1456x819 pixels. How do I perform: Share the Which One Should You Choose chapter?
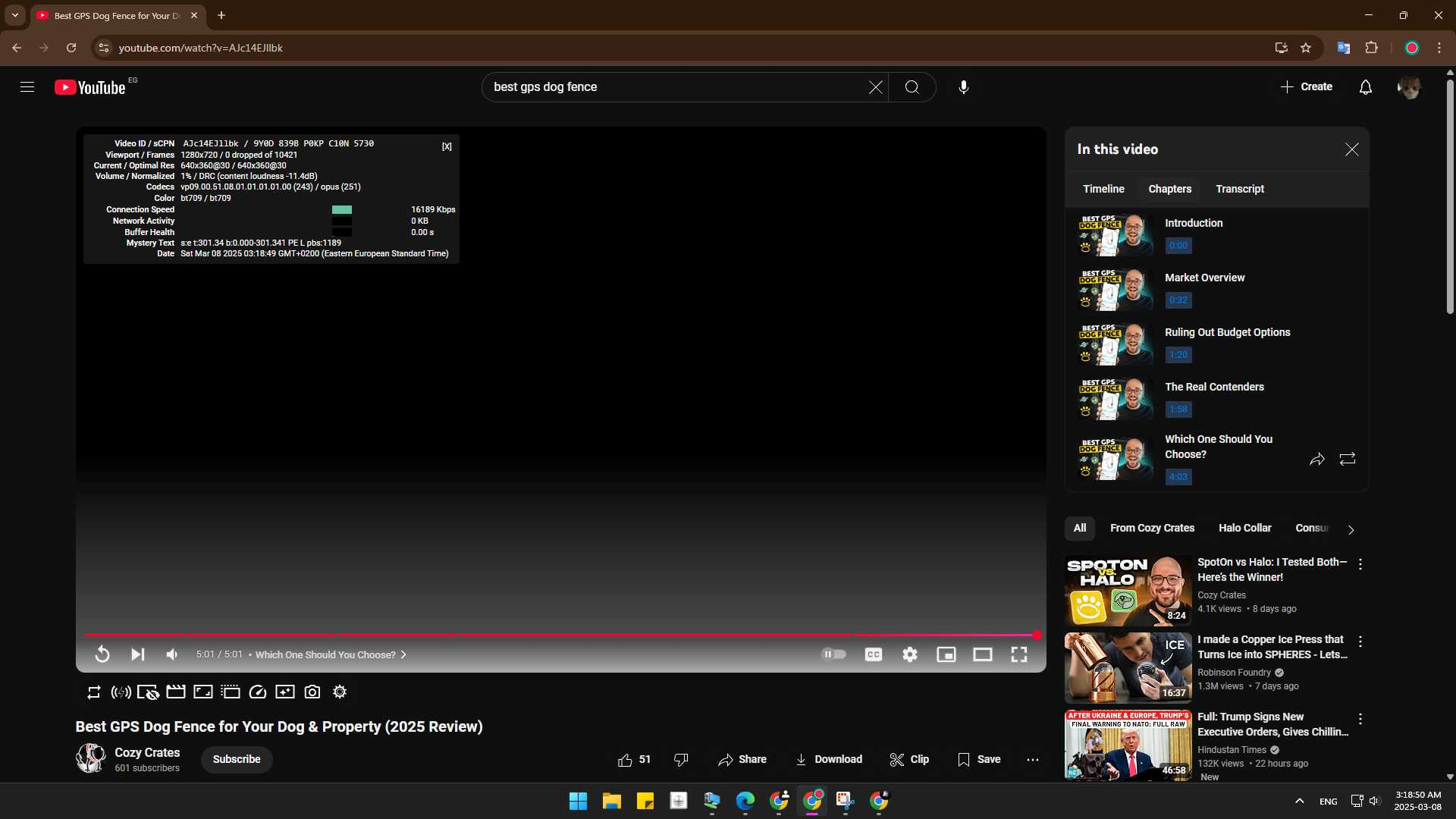(1317, 460)
